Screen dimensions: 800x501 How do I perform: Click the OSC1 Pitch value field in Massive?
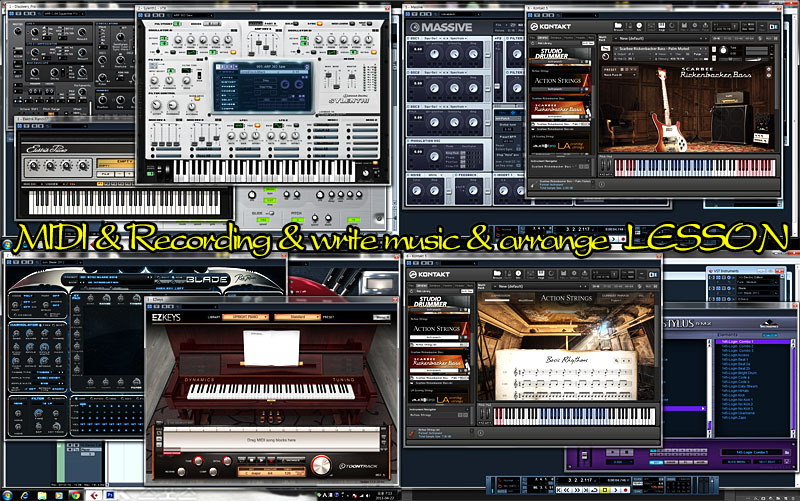pos(418,49)
